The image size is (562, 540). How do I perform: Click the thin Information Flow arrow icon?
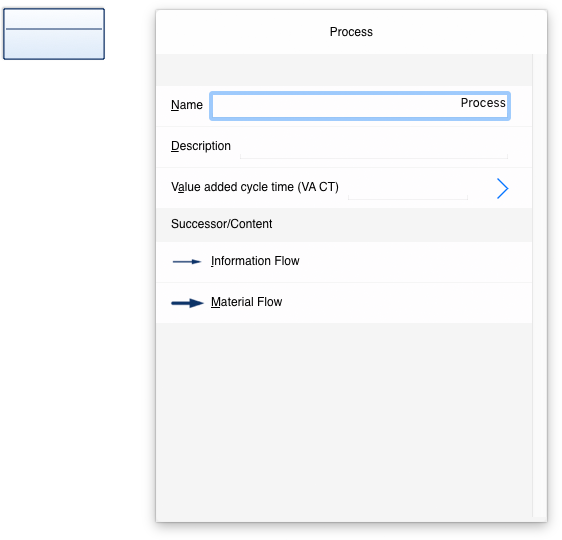[x=186, y=262]
